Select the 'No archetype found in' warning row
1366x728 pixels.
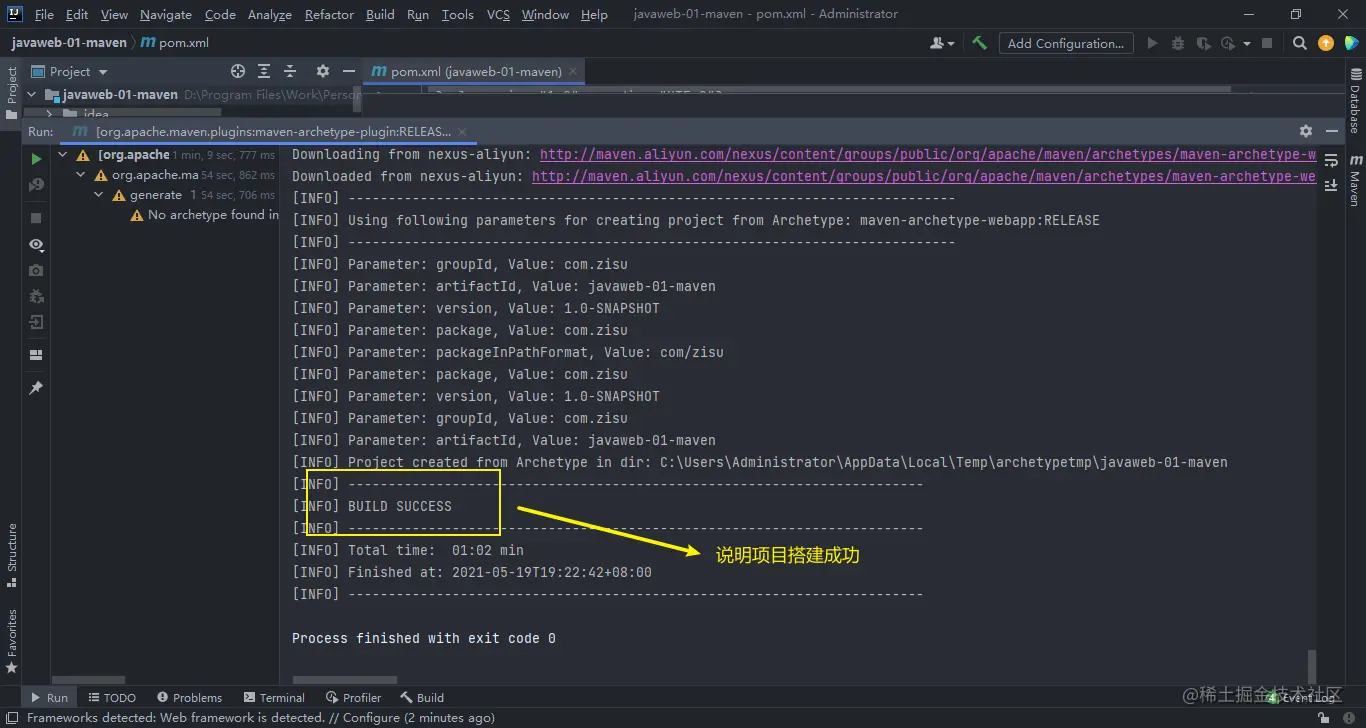point(205,215)
